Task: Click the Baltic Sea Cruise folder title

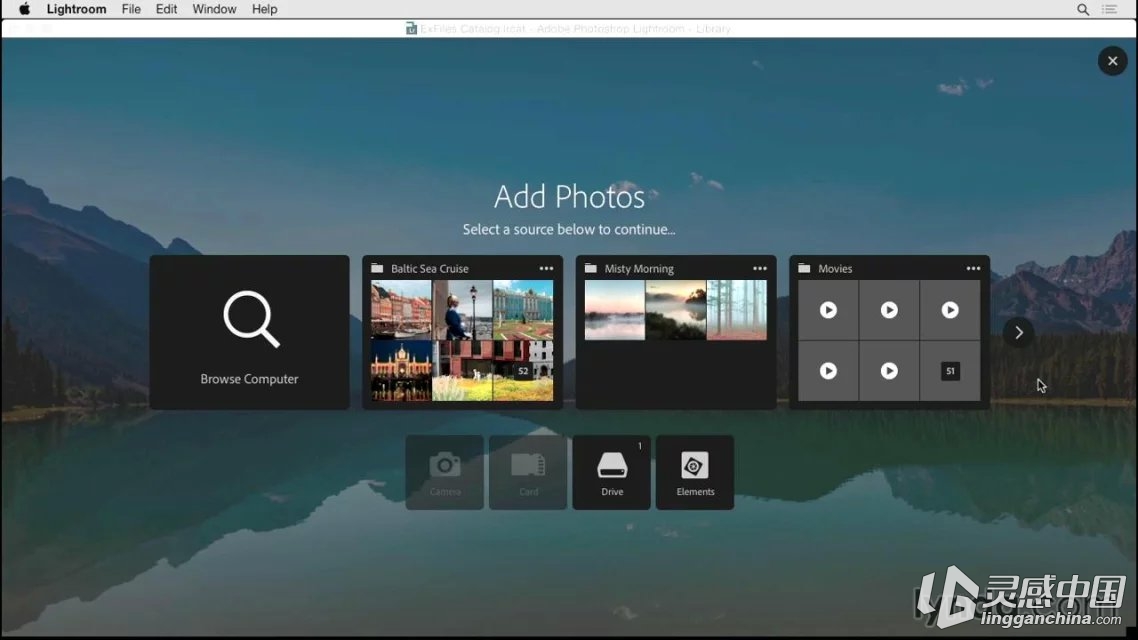Action: [x=430, y=268]
